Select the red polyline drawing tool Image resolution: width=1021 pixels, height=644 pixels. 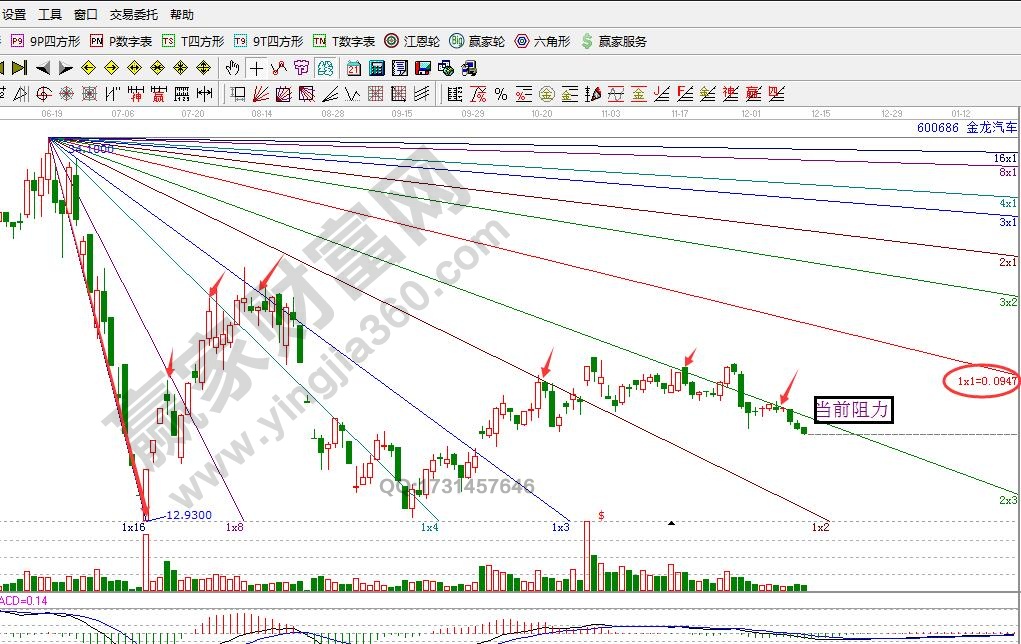(279, 68)
